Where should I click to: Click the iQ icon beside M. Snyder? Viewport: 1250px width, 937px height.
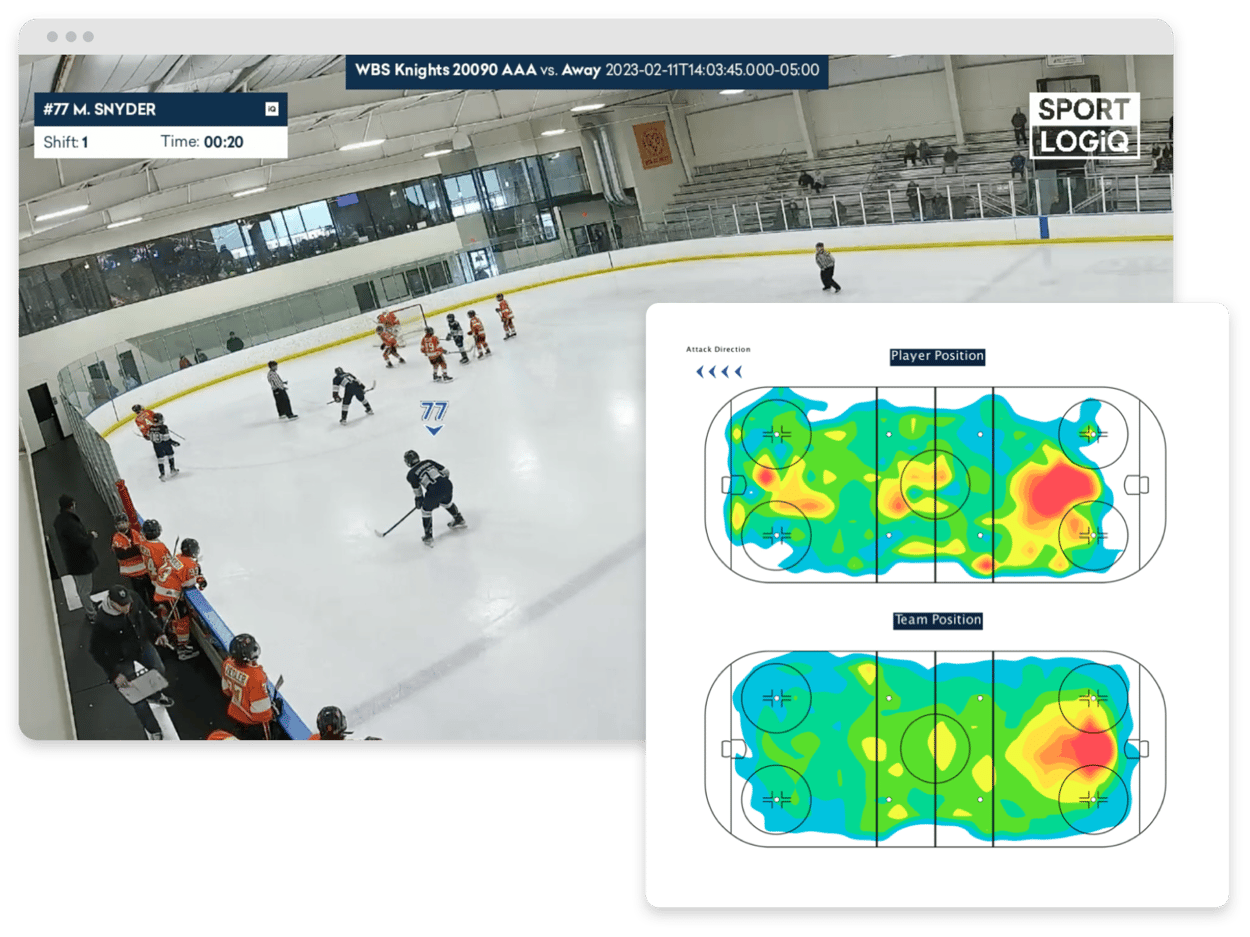[271, 109]
